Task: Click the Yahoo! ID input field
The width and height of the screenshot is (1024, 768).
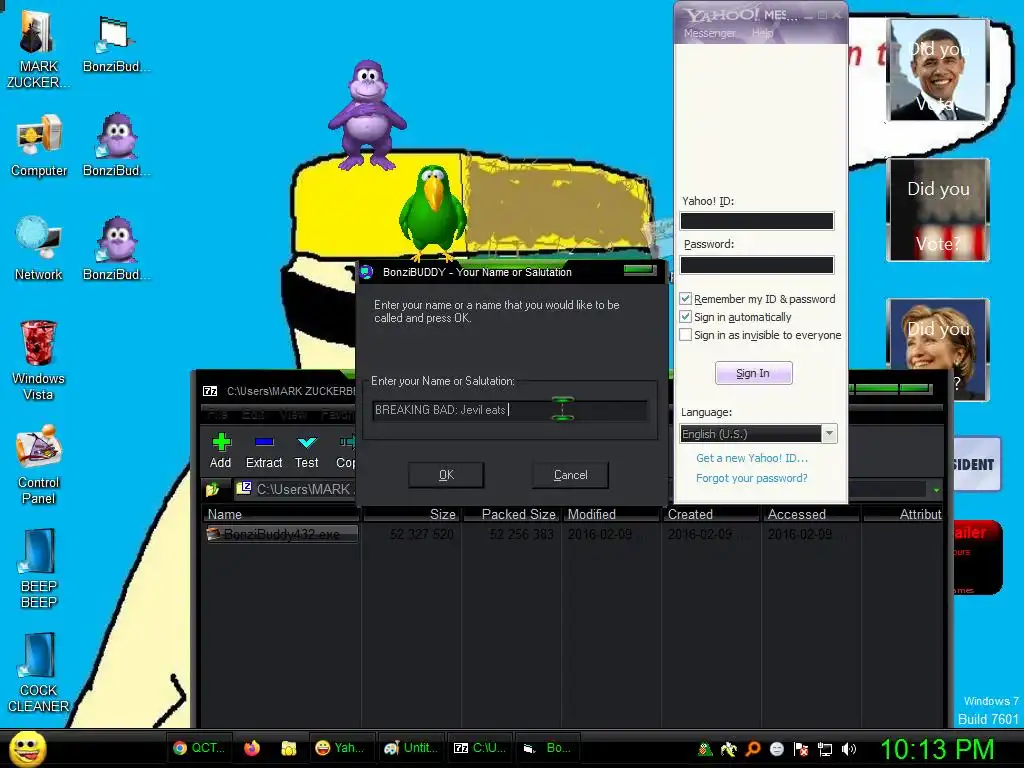Action: click(x=757, y=221)
